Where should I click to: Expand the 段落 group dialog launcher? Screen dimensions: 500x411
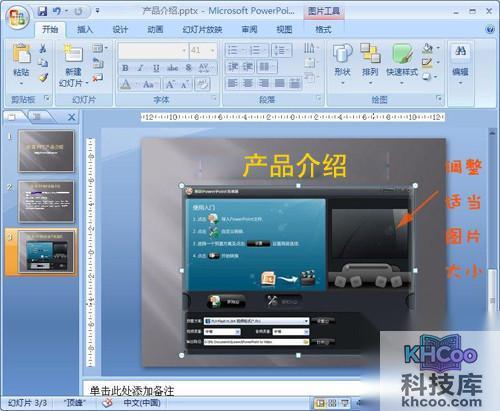[x=318, y=99]
